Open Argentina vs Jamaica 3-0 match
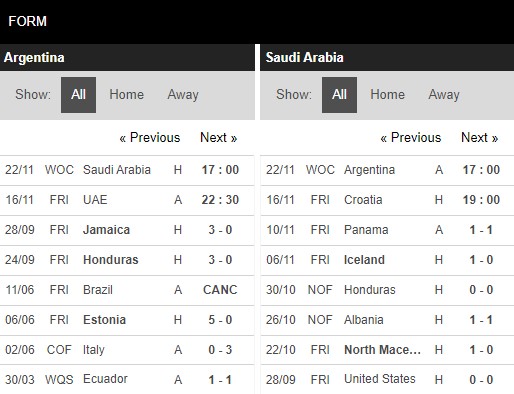Viewport: 514px width, 394px height. click(127, 230)
